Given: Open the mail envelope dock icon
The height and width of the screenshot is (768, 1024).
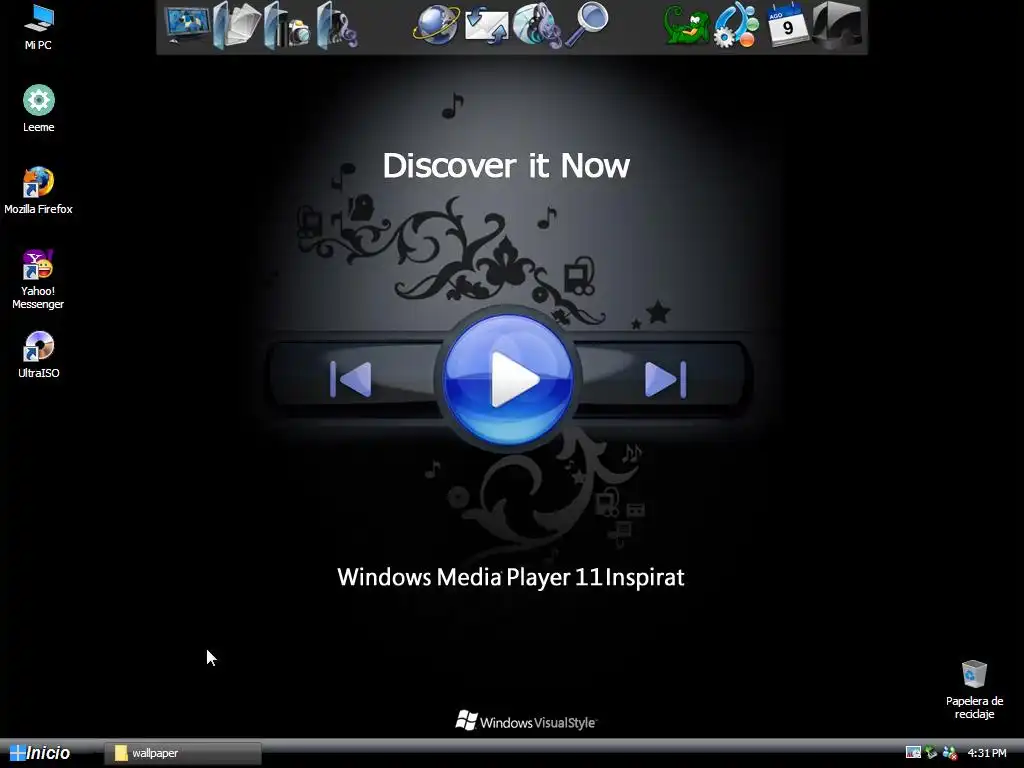Looking at the screenshot, I should 487,26.
